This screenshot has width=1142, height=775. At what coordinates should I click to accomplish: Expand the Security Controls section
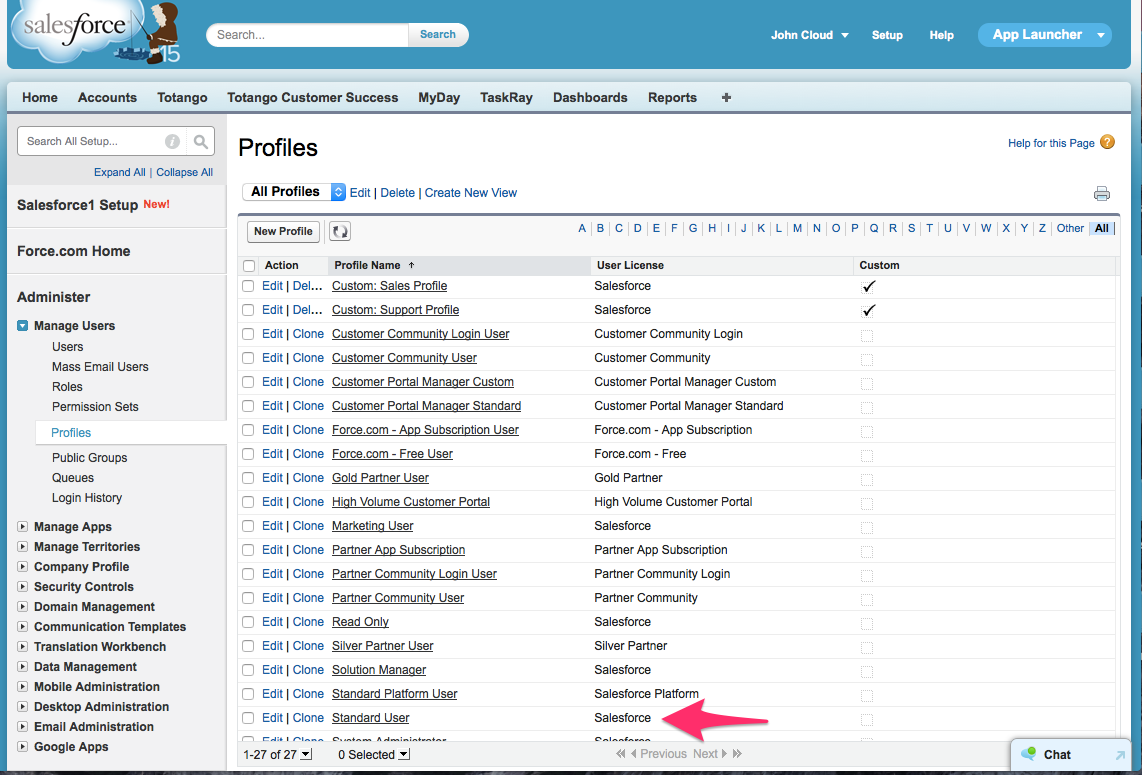[23, 586]
